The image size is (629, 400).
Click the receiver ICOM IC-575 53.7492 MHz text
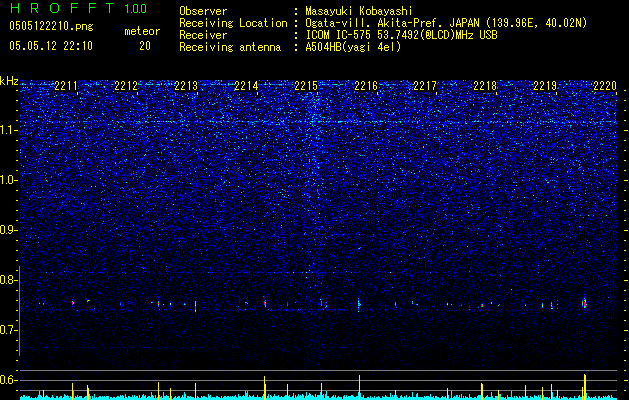[x=401, y=35]
